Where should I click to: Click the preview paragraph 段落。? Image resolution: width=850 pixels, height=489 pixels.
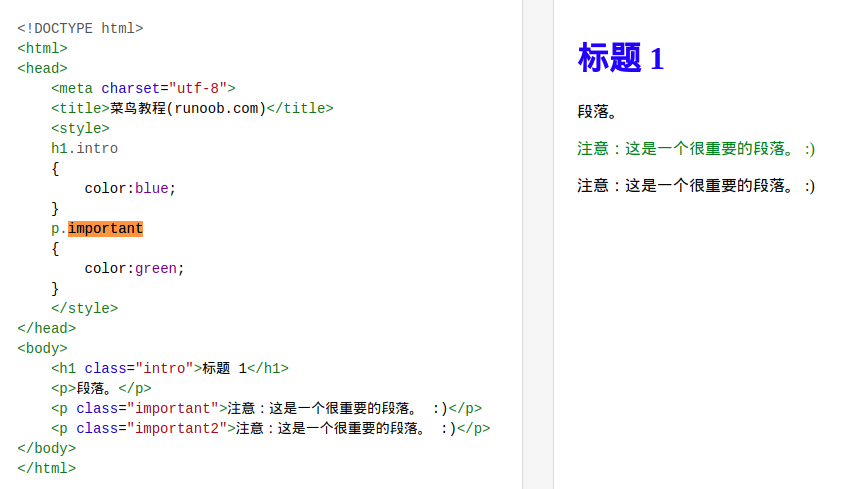(597, 112)
